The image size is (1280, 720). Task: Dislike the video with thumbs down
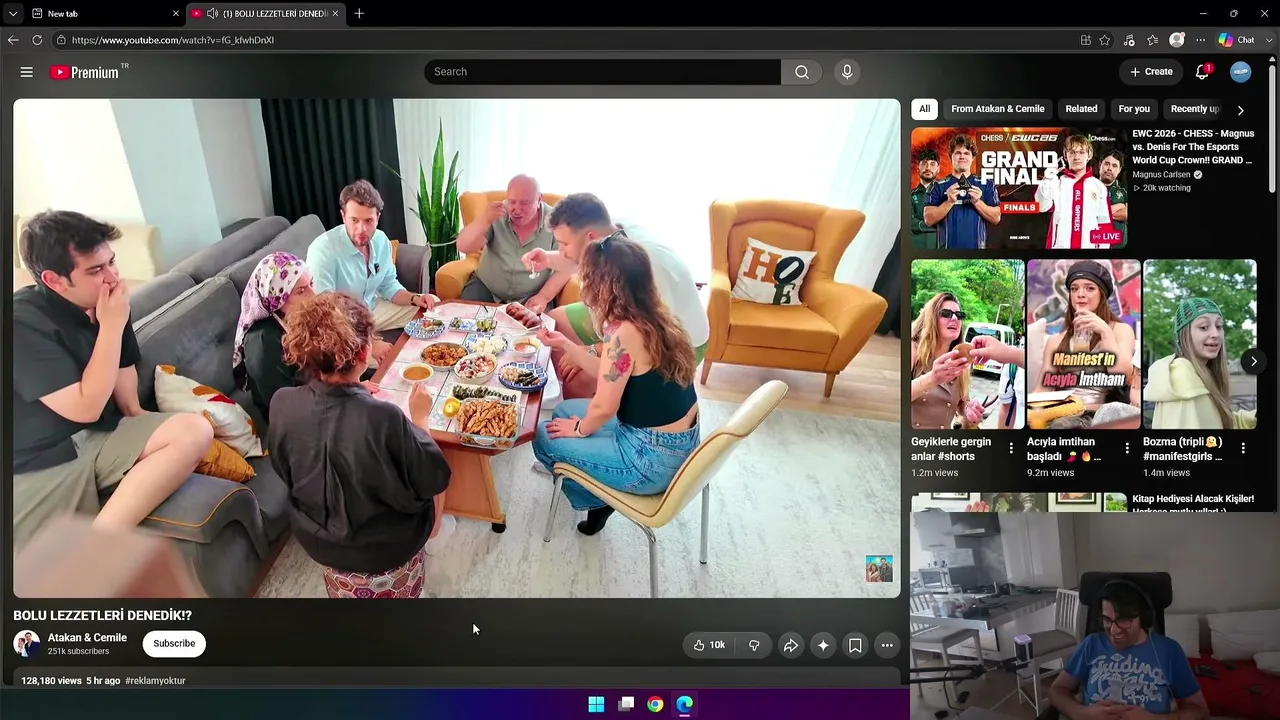click(754, 645)
